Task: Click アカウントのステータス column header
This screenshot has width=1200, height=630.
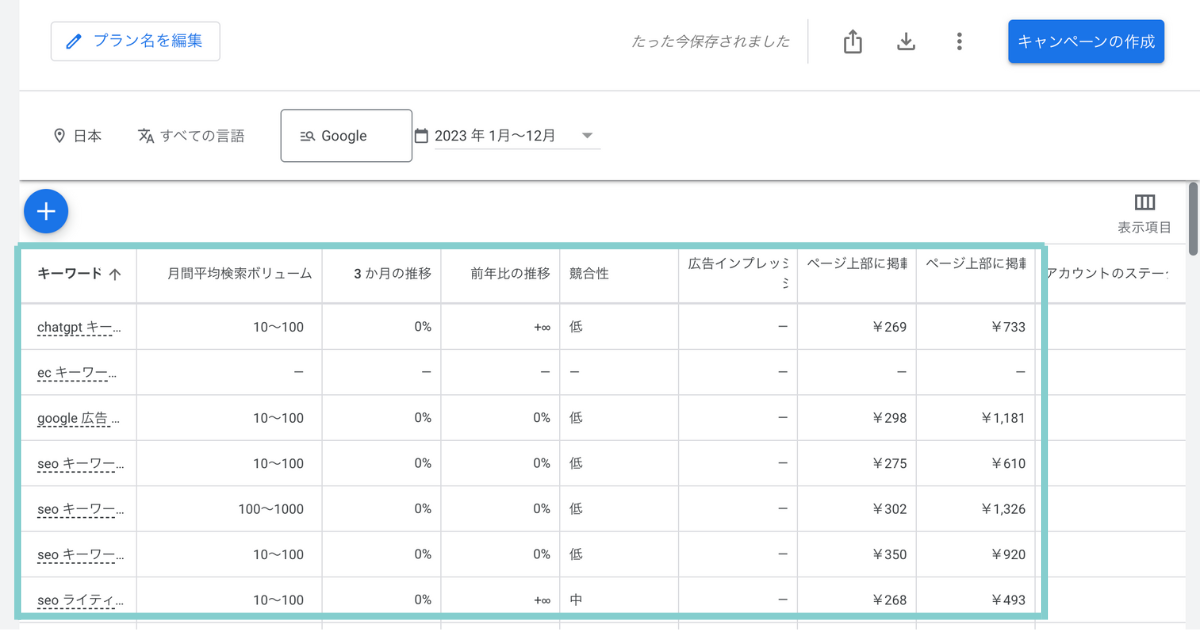Action: [x=1106, y=273]
